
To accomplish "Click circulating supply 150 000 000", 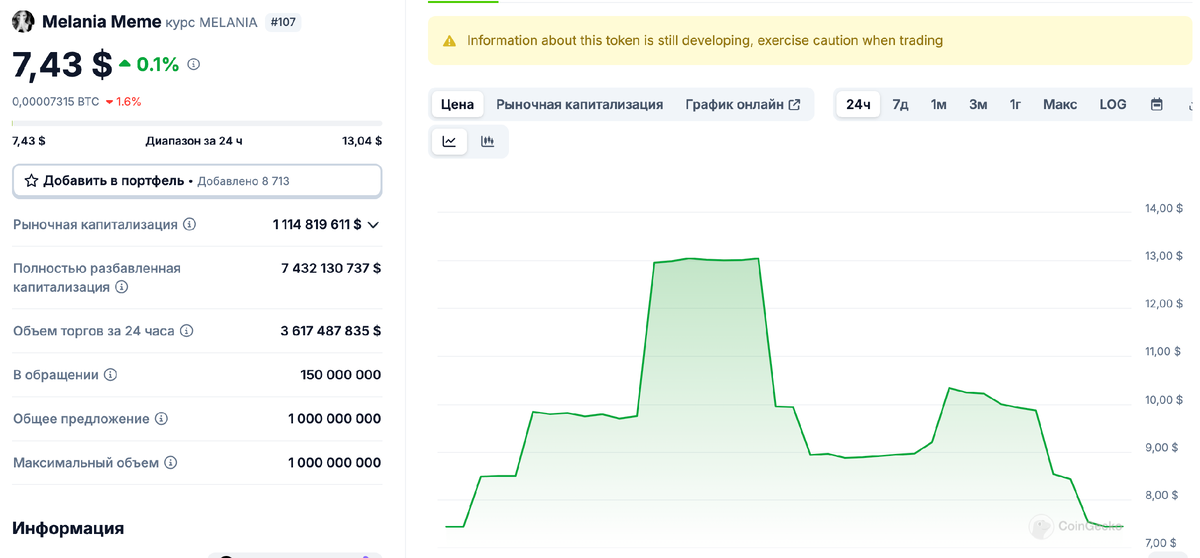I will pyautogui.click(x=341, y=375).
